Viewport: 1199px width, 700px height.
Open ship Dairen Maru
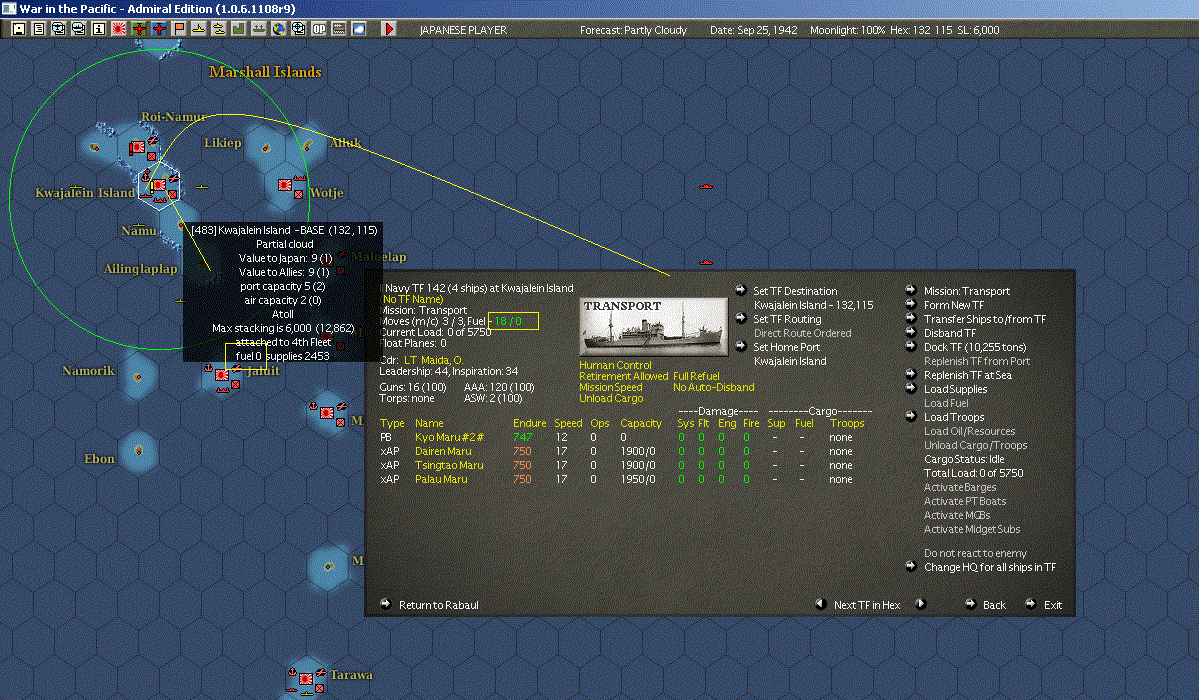click(x=443, y=451)
